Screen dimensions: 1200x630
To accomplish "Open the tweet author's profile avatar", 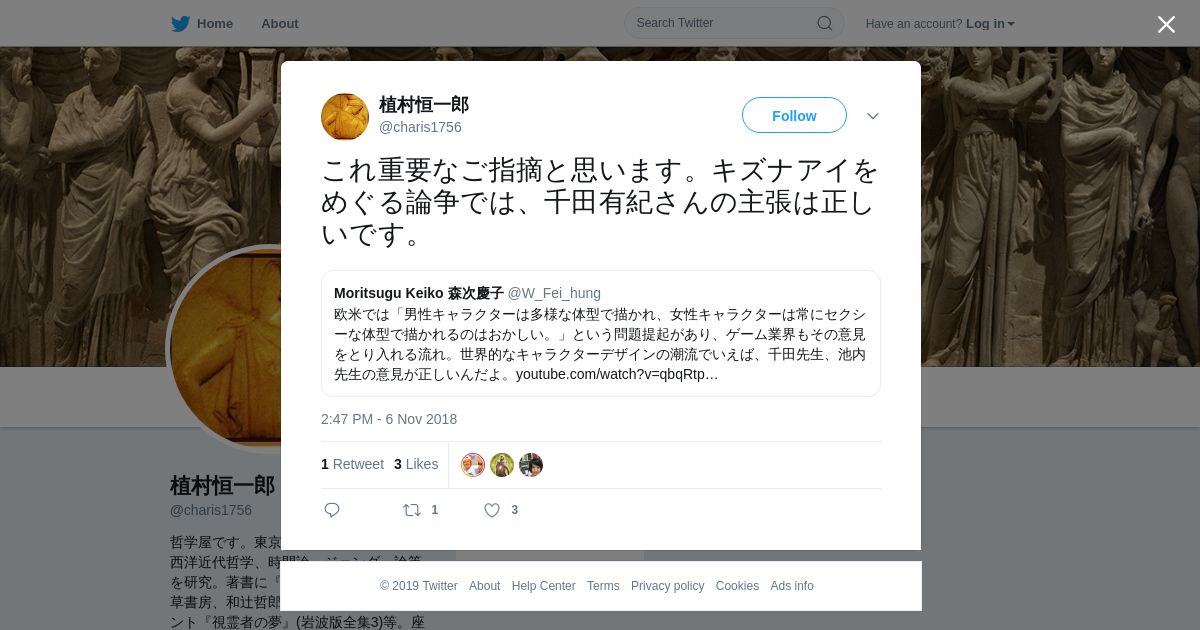I will [x=345, y=117].
